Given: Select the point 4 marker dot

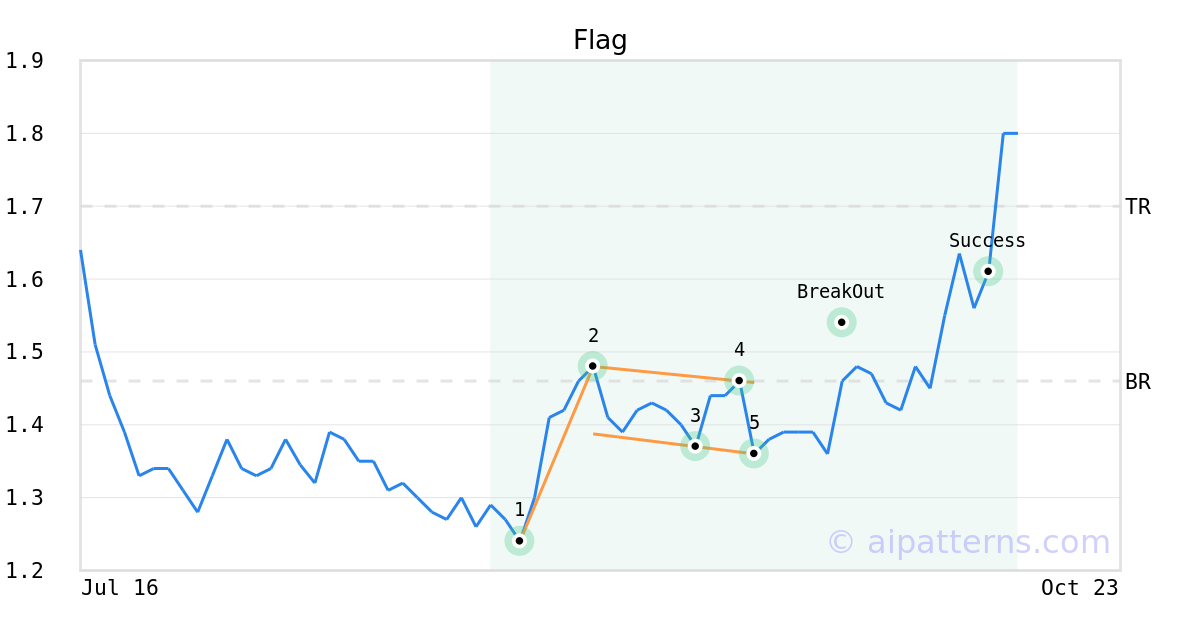Looking at the screenshot, I should coord(739,380).
